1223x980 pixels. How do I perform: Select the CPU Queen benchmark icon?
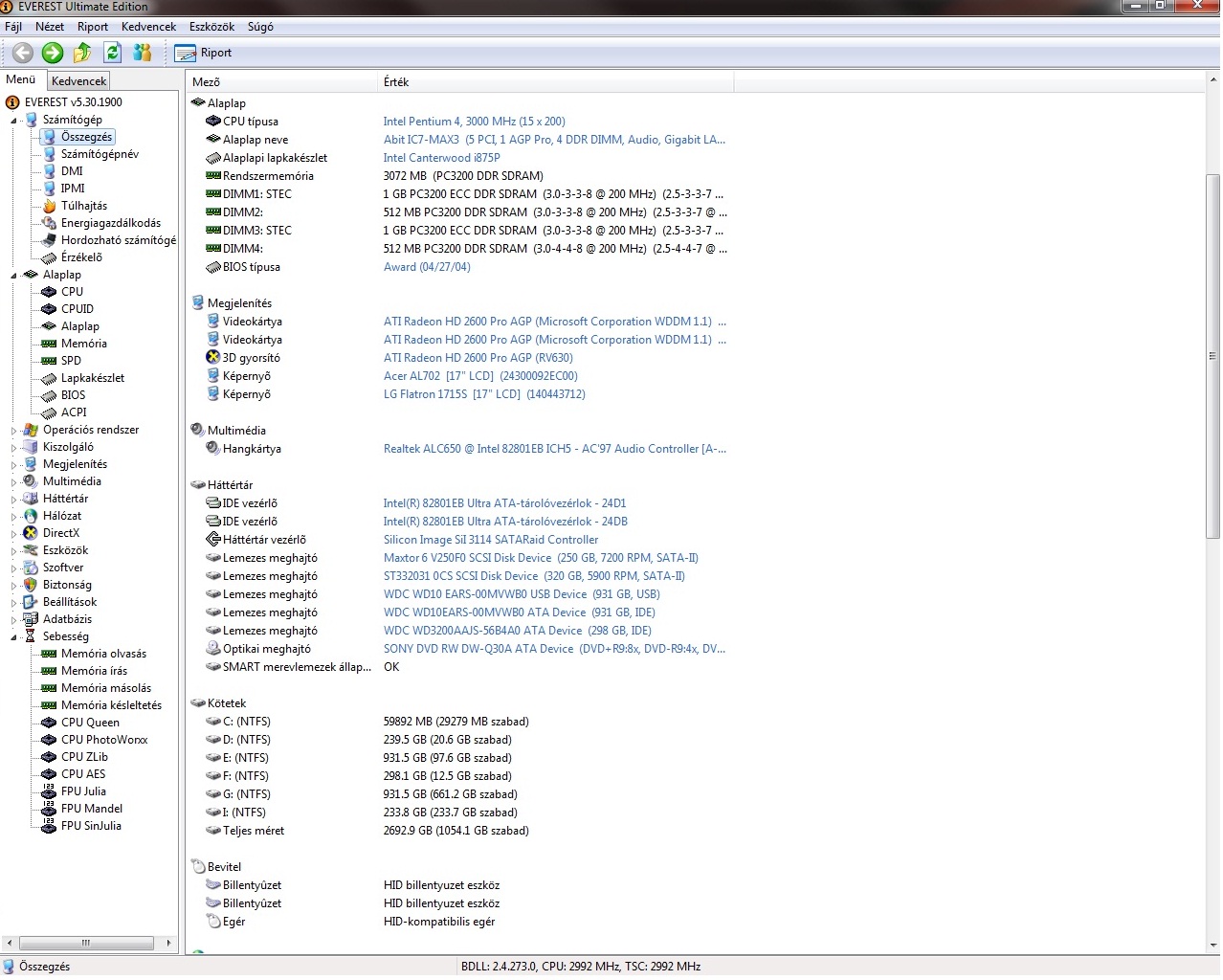click(x=49, y=723)
